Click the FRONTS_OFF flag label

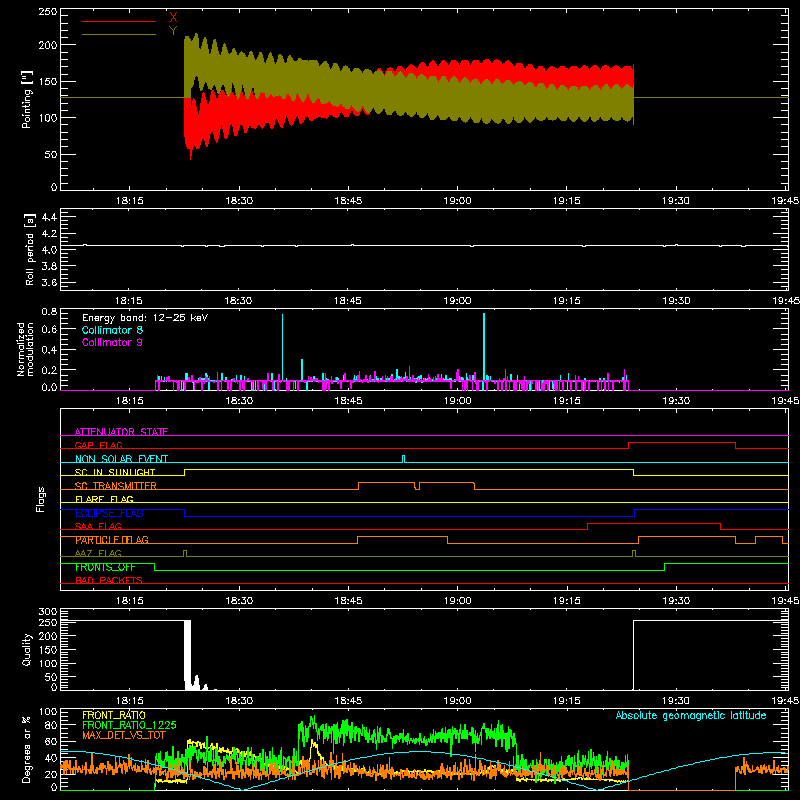(105, 567)
